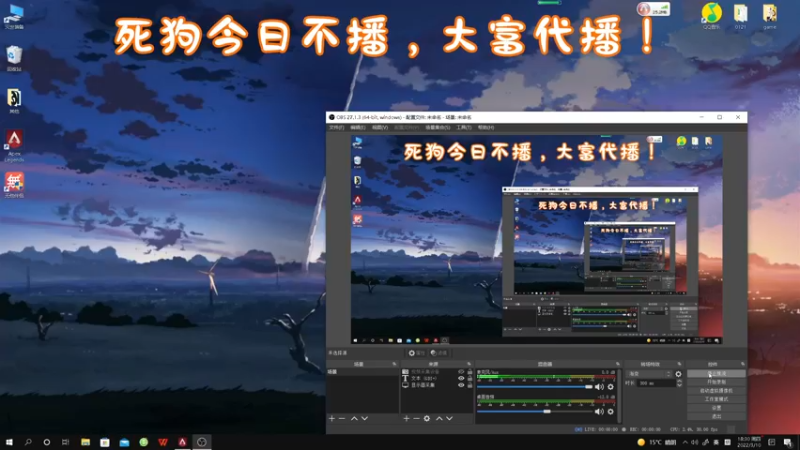
Task: Click the Settings button in Controls
Action: 716,408
